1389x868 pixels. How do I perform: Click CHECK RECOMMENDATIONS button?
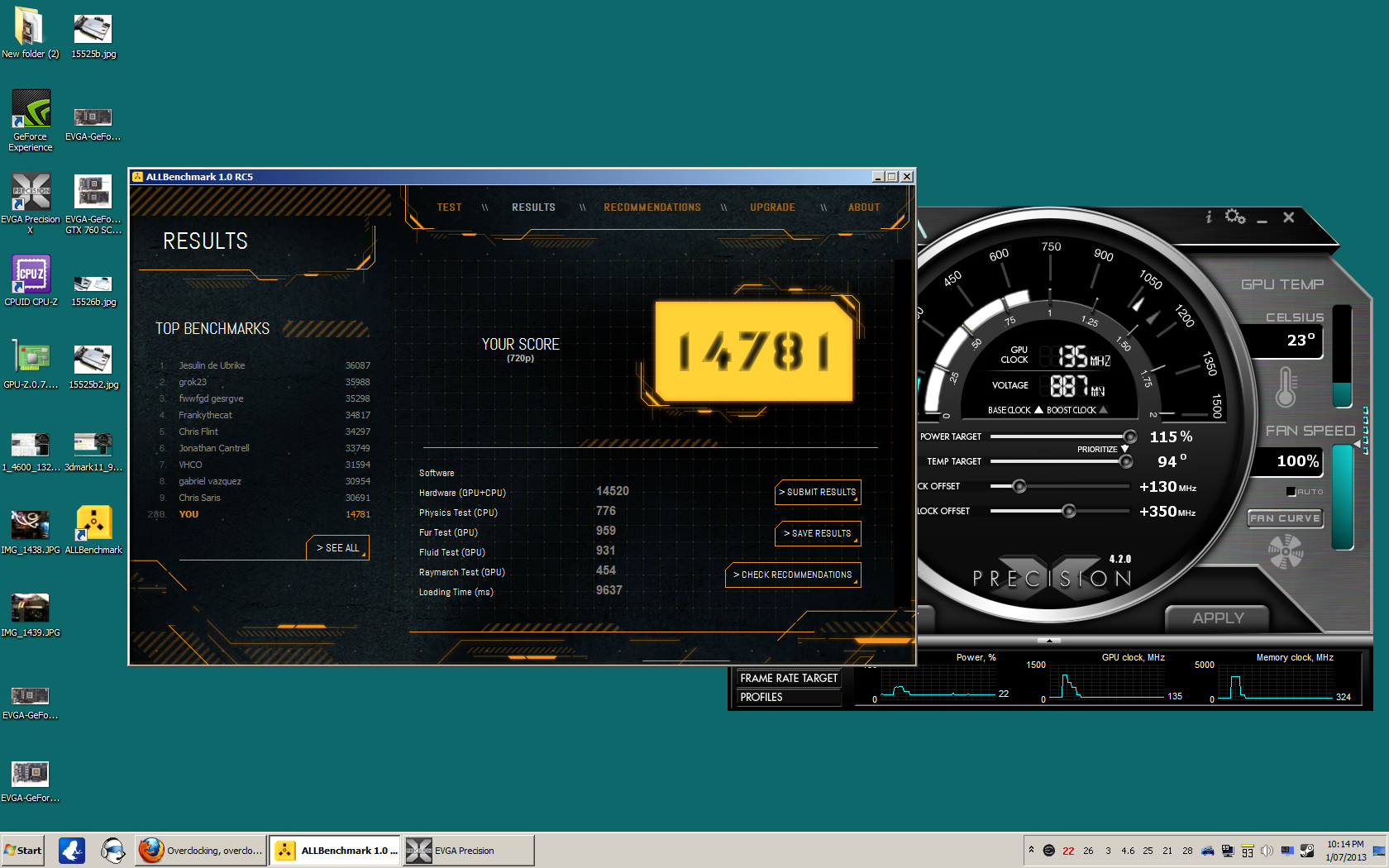pyautogui.click(x=793, y=575)
